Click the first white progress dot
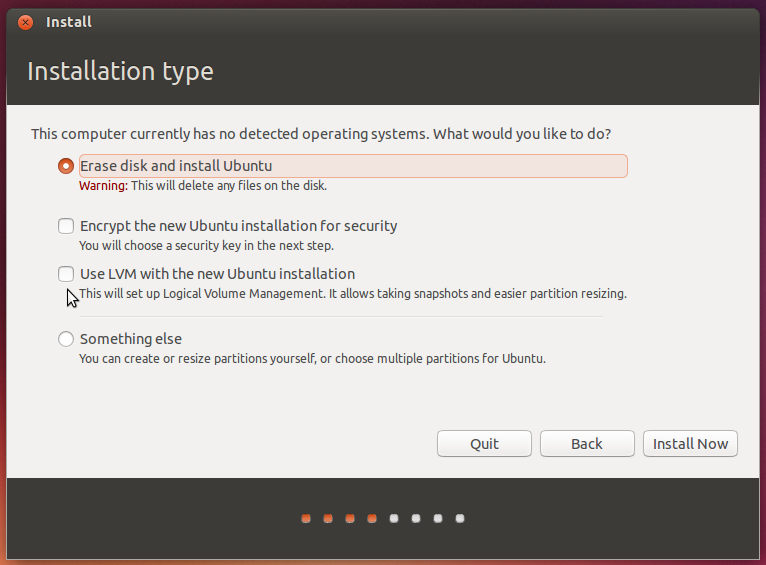Image resolution: width=766 pixels, height=565 pixels. (394, 518)
